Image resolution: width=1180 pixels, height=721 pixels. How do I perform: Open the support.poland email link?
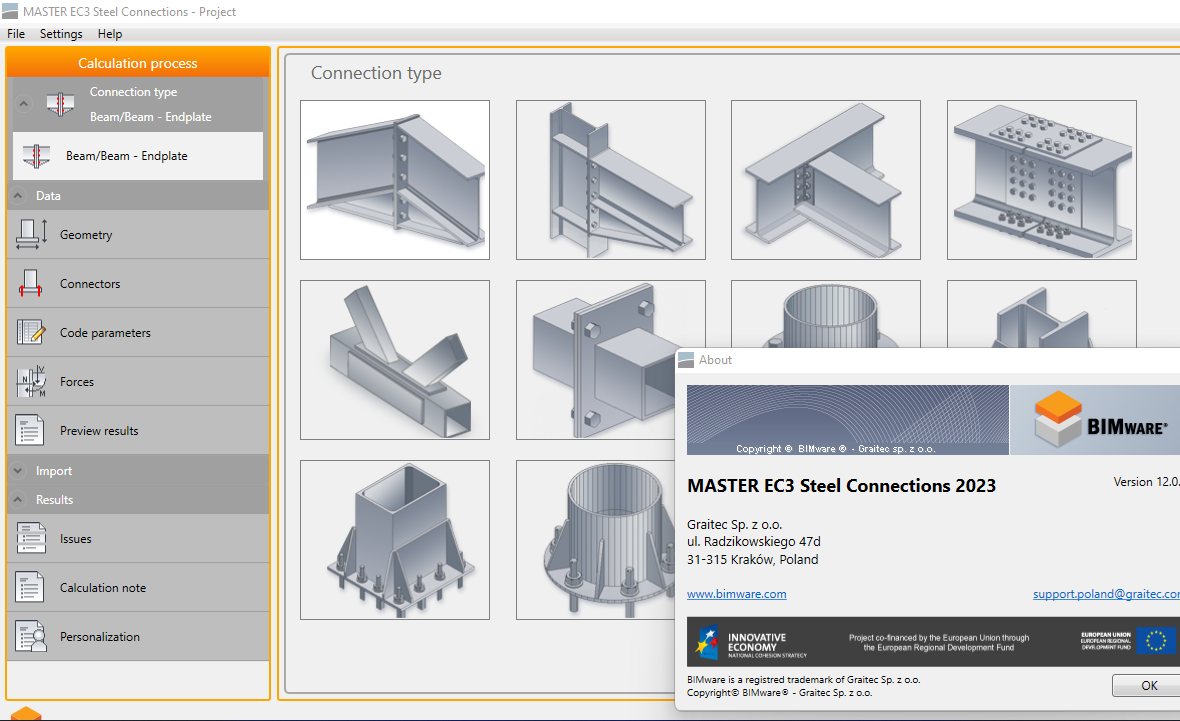(x=1105, y=593)
